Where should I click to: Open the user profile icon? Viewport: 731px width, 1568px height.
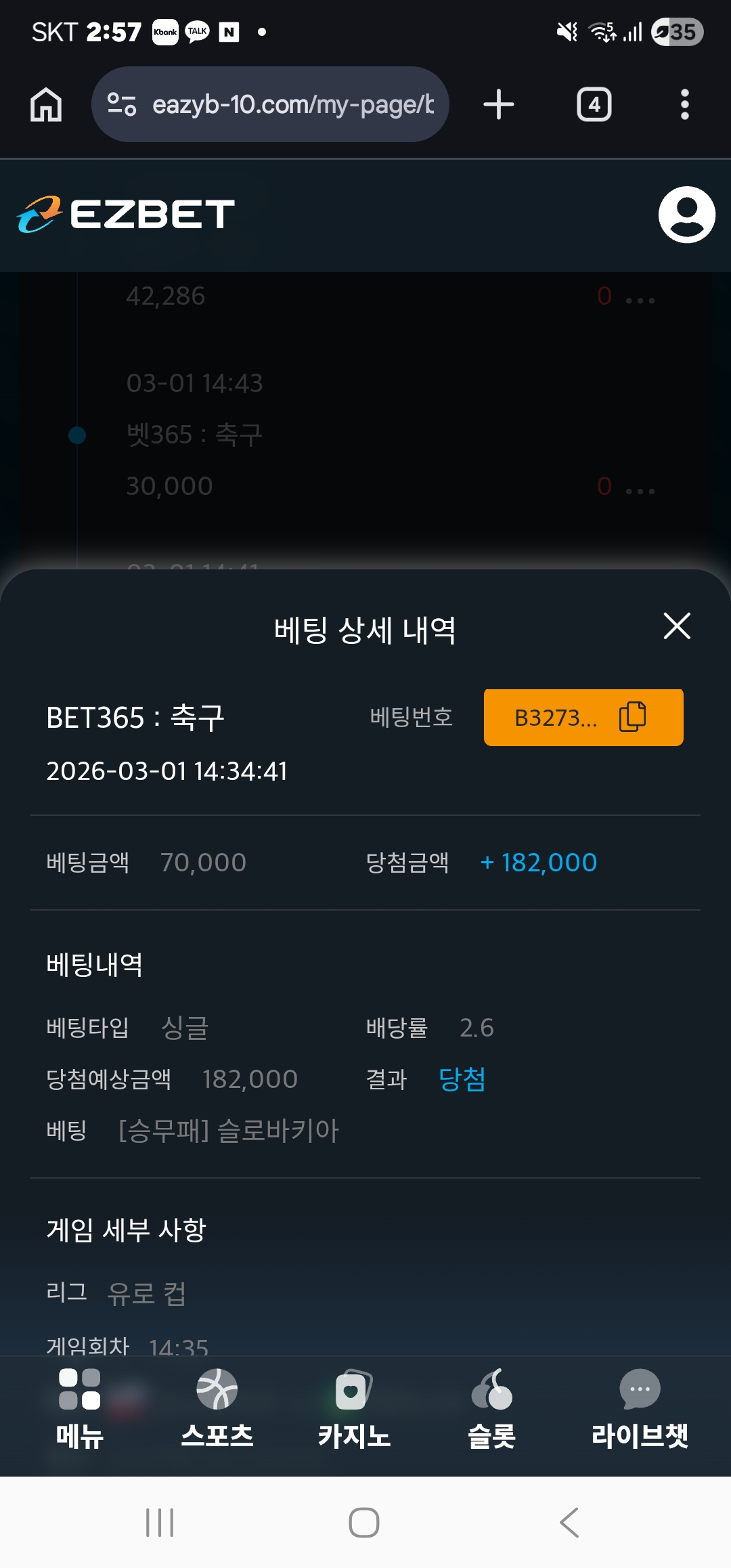pos(686,215)
